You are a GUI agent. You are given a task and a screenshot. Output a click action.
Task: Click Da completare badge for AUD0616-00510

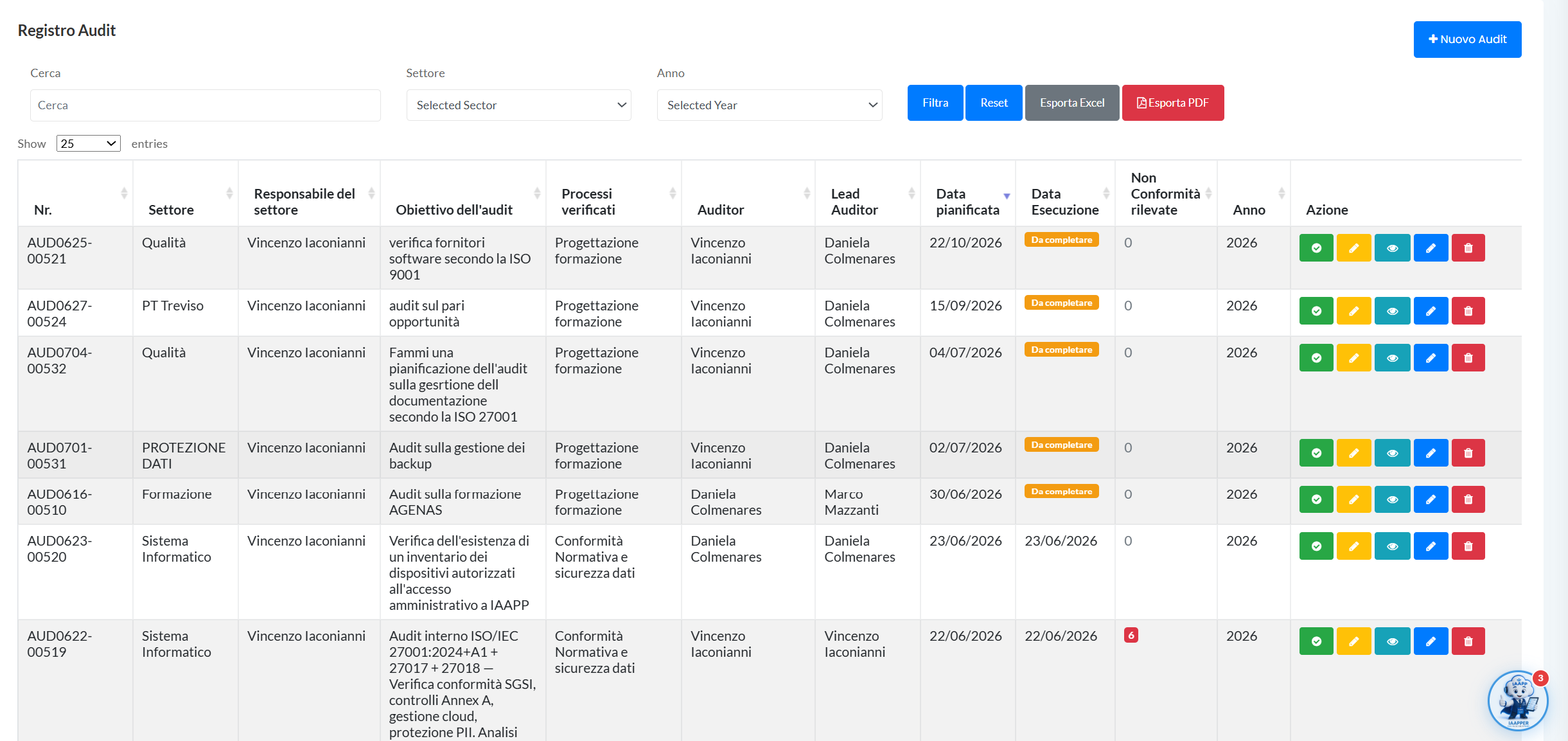point(1061,492)
